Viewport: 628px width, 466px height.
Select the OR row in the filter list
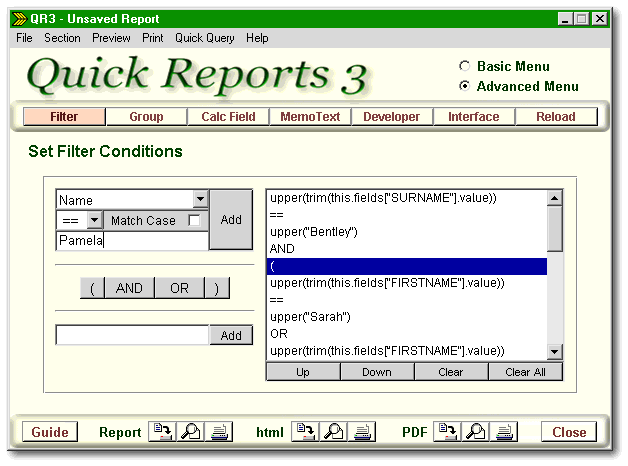tap(407, 334)
